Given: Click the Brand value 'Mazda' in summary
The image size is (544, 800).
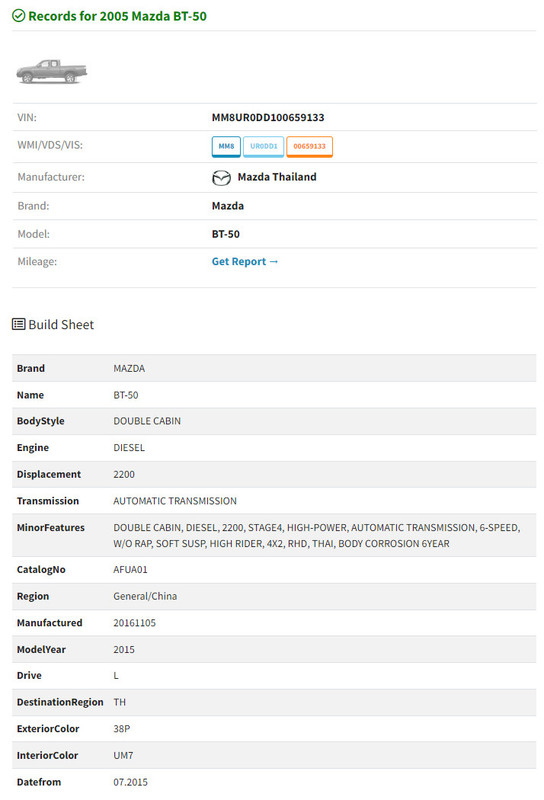Looking at the screenshot, I should click(x=228, y=206).
